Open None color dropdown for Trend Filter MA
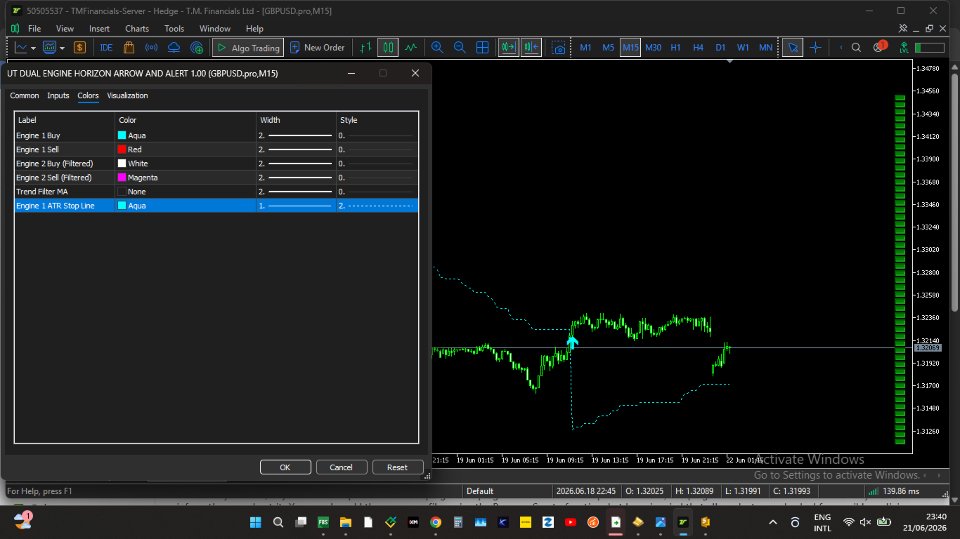Image resolution: width=960 pixels, height=539 pixels. tap(185, 192)
